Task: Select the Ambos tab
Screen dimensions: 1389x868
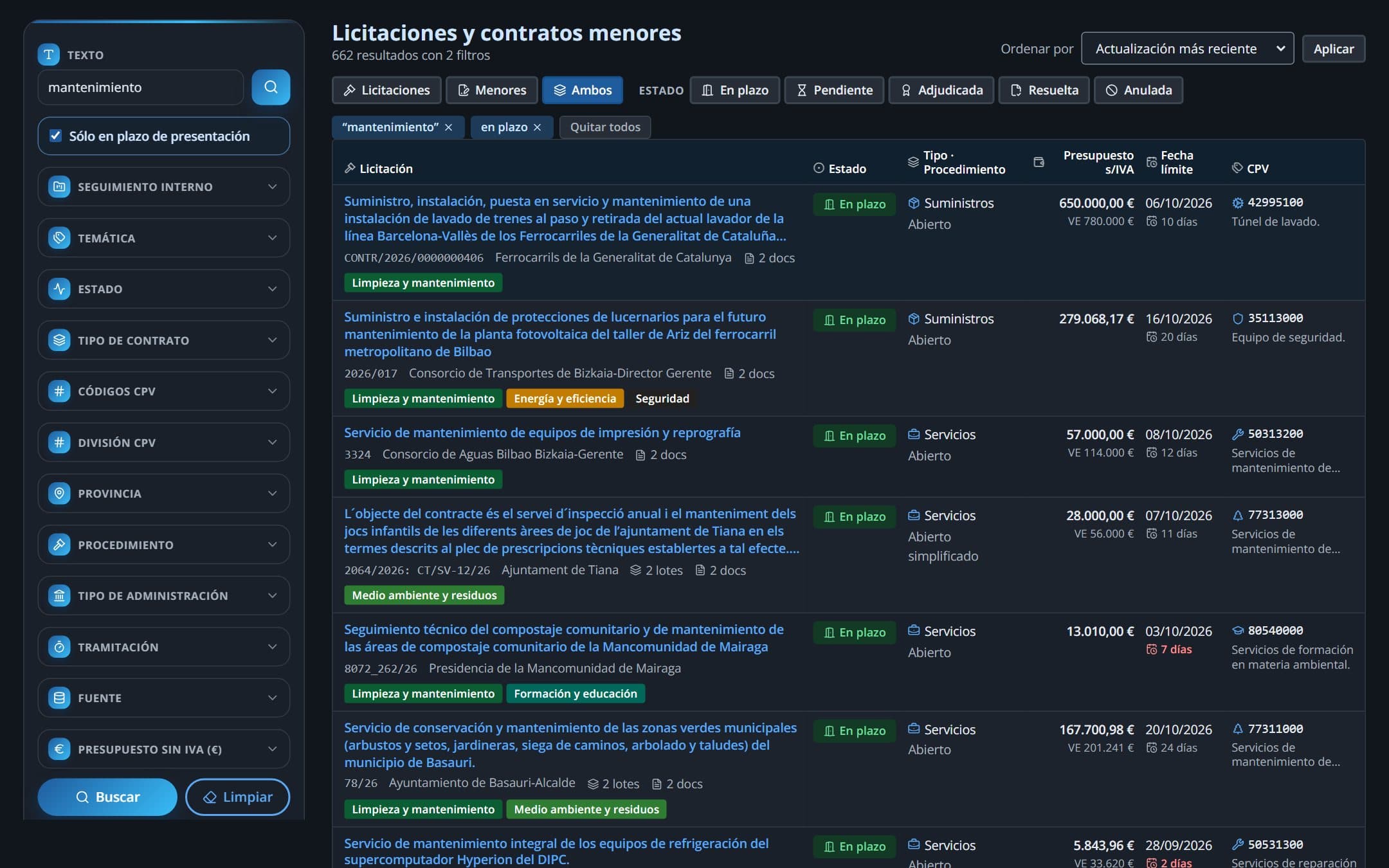Action: pos(582,90)
